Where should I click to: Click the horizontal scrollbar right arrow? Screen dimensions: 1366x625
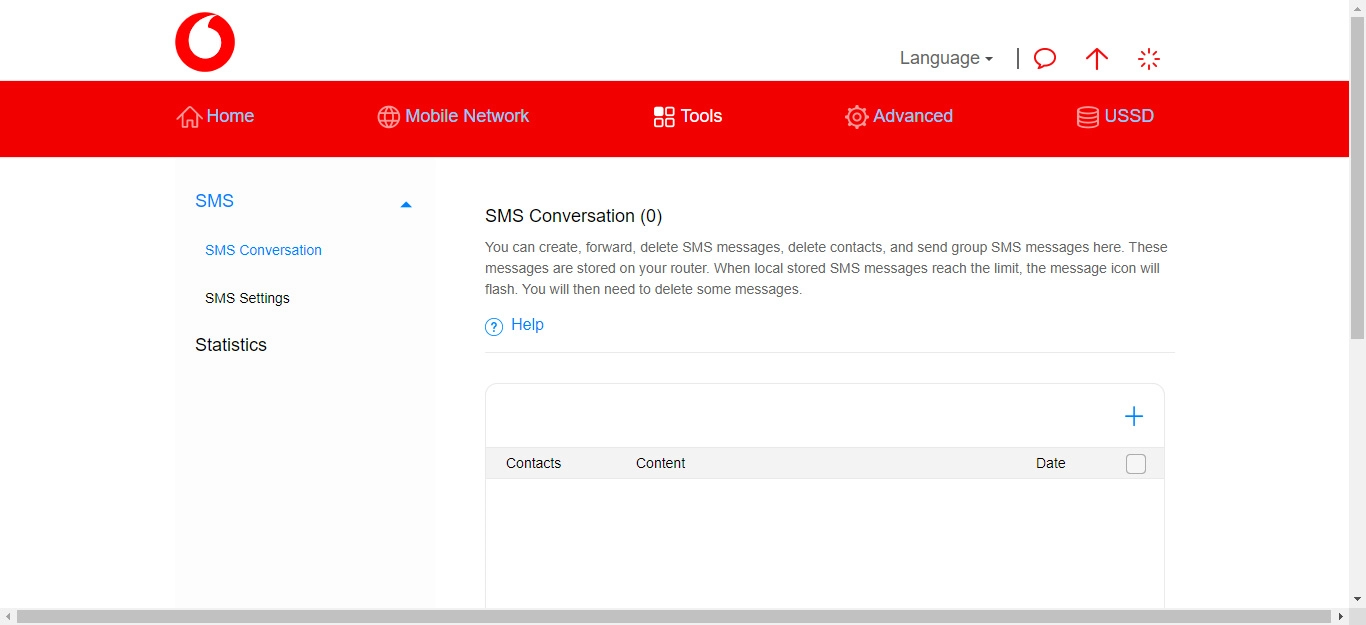click(1341, 617)
